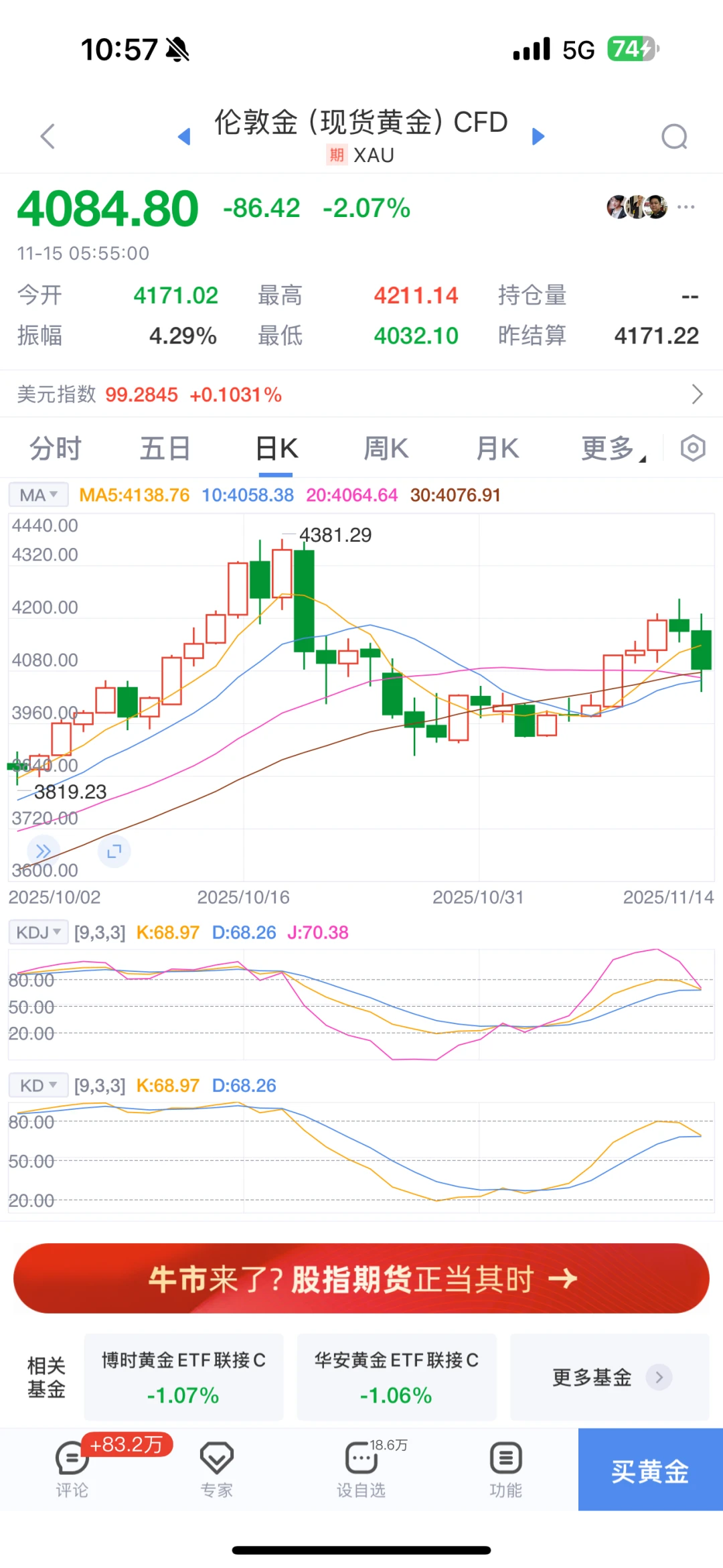The image size is (723, 1568).
Task: Open the three-dot more options beside the avatars
Action: point(686,207)
